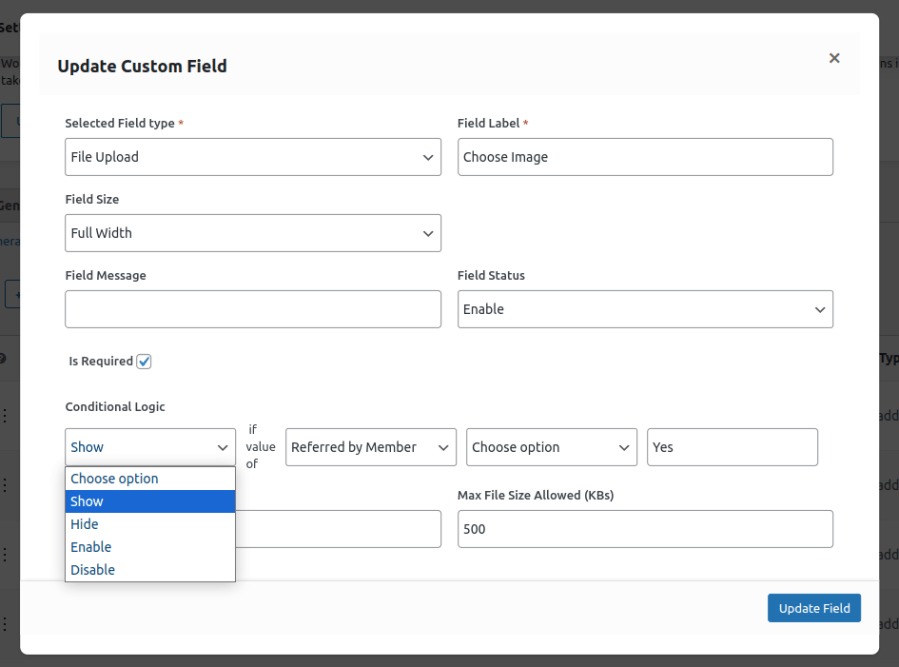
Task: Open the Selected Field type dropdown
Action: [x=252, y=157]
